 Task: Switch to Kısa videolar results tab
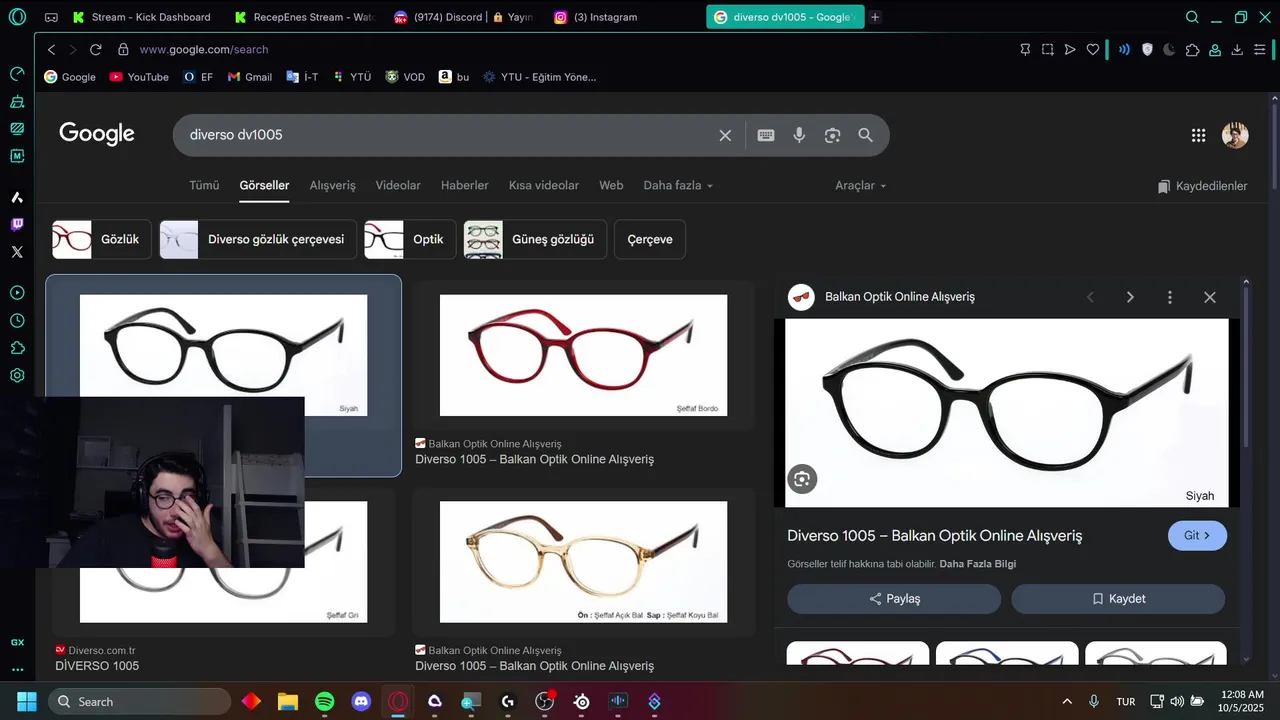(544, 185)
